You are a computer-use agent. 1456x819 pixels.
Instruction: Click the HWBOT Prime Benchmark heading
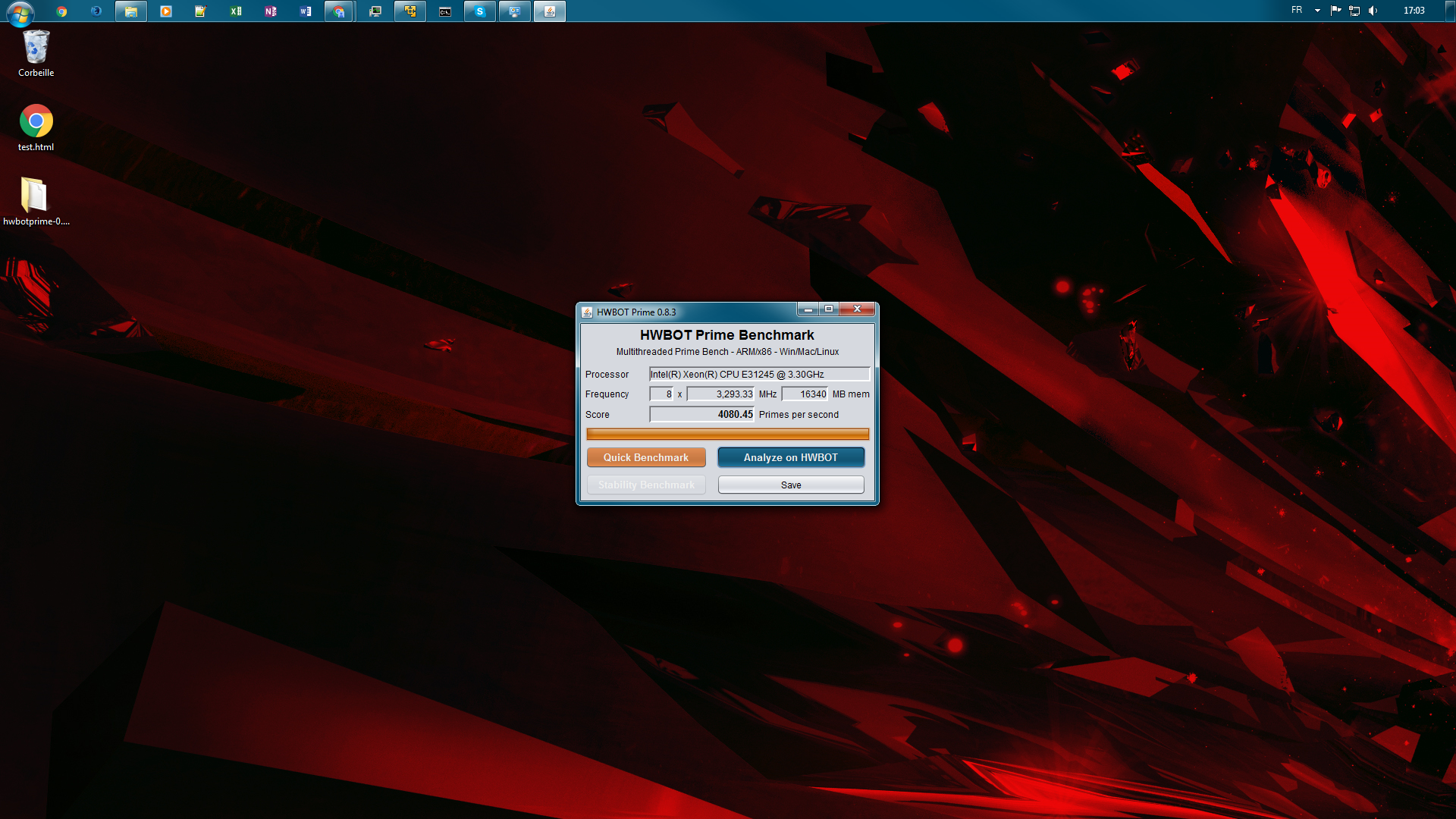[x=726, y=335]
